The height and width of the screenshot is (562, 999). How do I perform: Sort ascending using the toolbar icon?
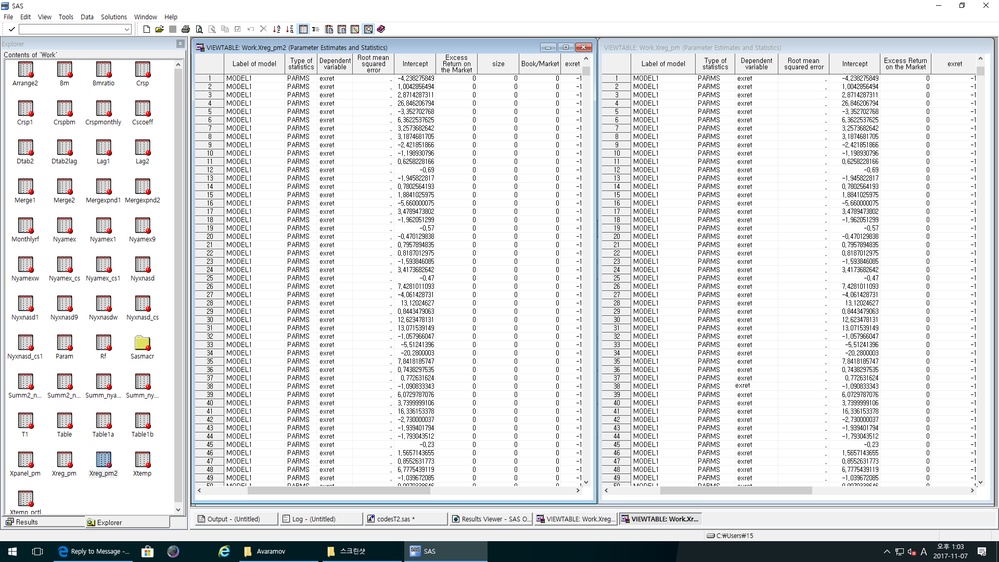(x=277, y=30)
